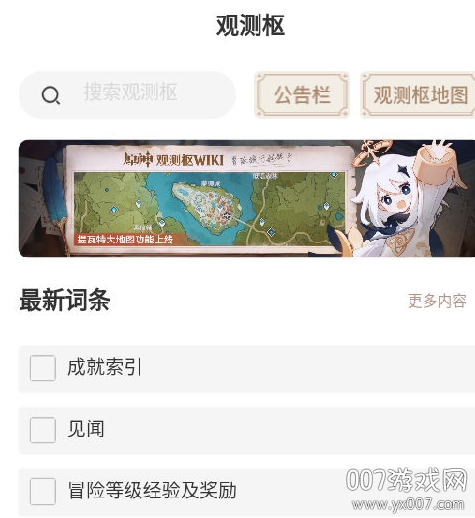This screenshot has height=518, width=475.
Task: Click the 最新词条 section heading
Action: [x=65, y=300]
